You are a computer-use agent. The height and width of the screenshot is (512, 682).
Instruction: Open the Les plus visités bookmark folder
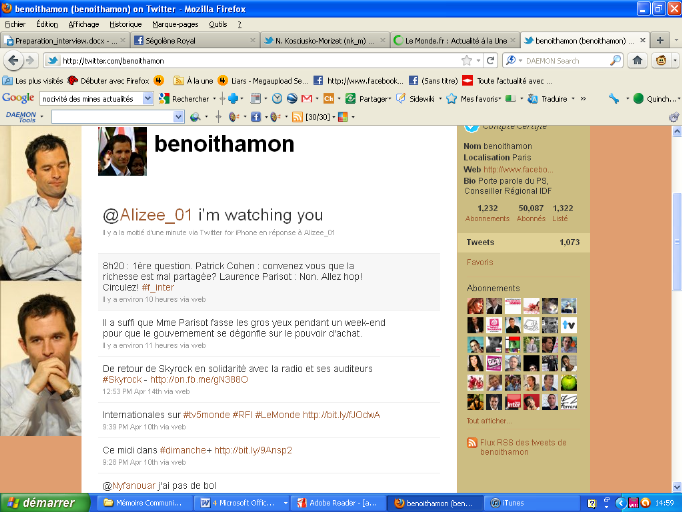click(33, 80)
